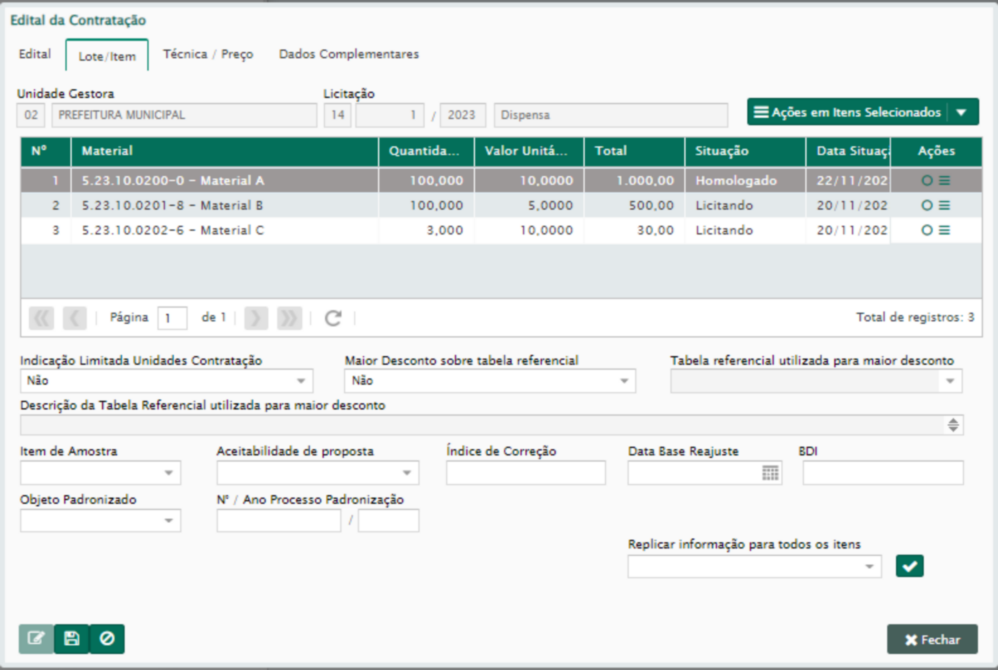Sort by Material column header
Viewport: 998px width, 670px height.
pyautogui.click(x=225, y=151)
